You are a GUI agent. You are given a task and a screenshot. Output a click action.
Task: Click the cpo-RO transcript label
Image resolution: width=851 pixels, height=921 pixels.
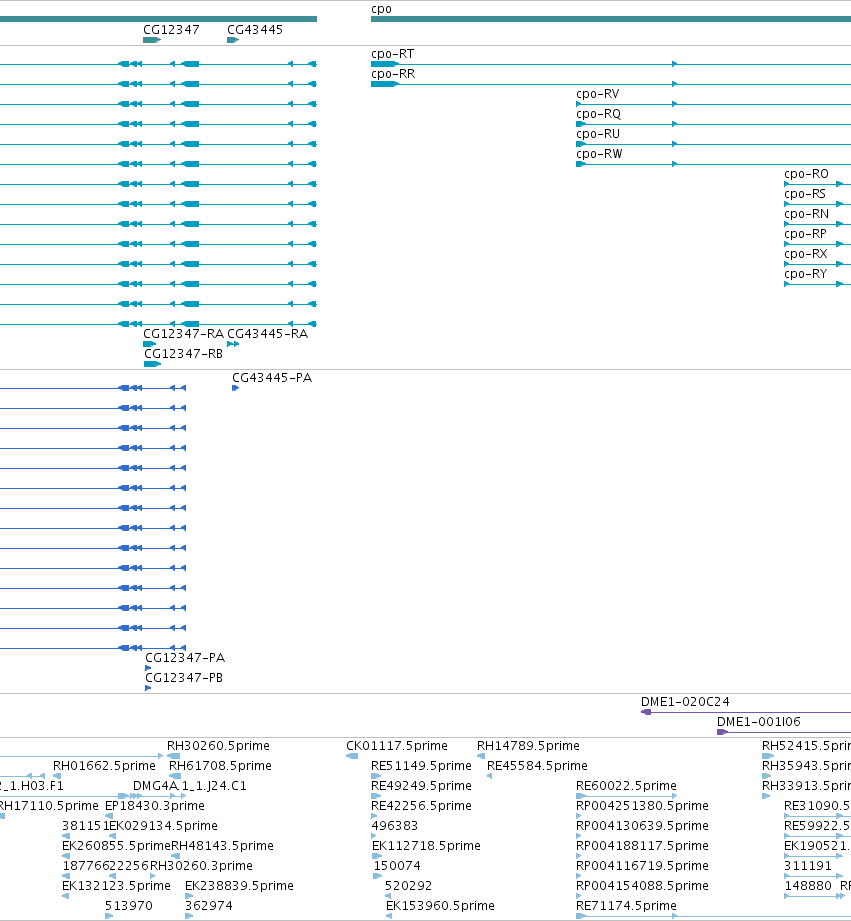coord(806,174)
